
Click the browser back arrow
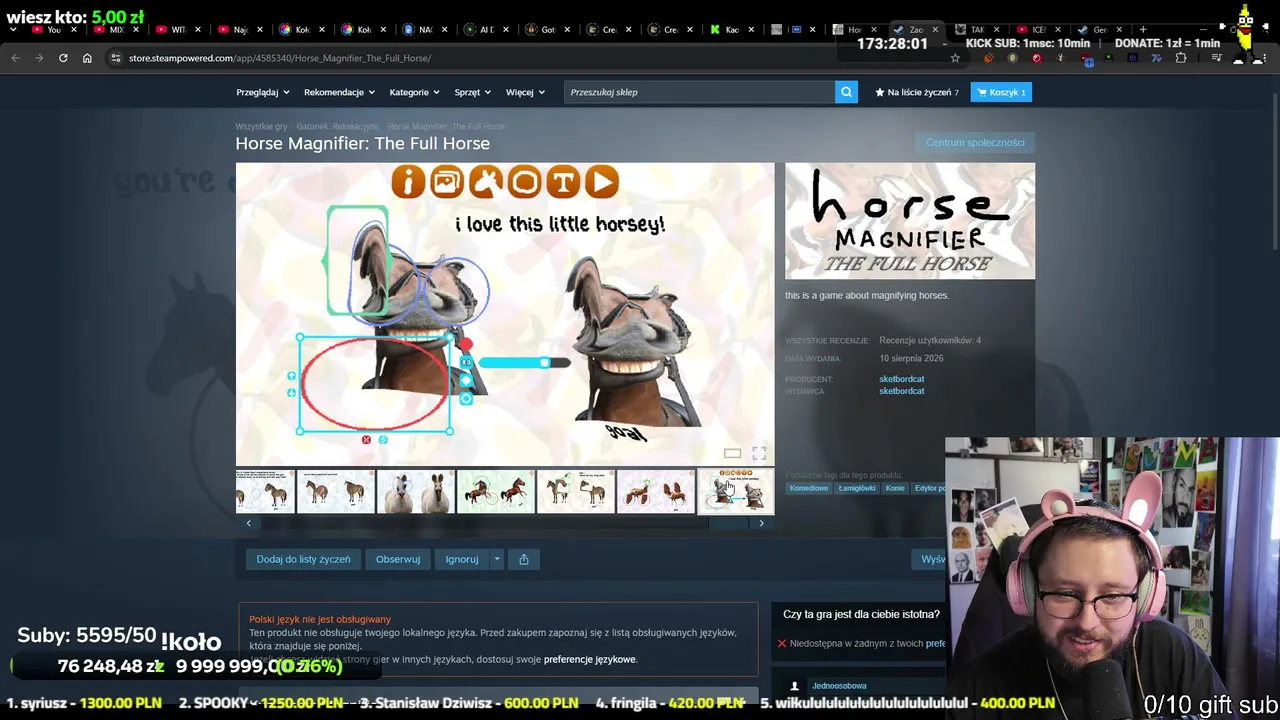[15, 58]
